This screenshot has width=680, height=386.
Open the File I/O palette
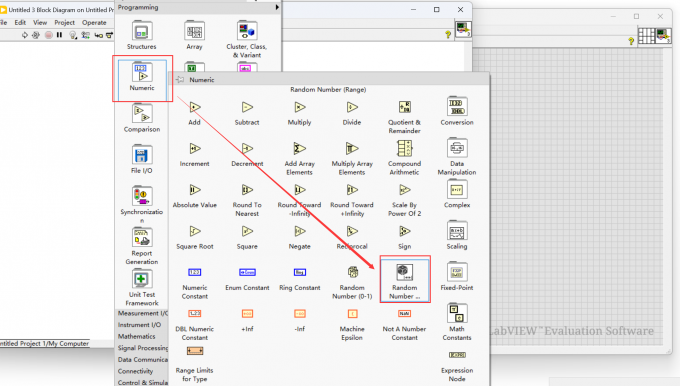[x=142, y=160]
